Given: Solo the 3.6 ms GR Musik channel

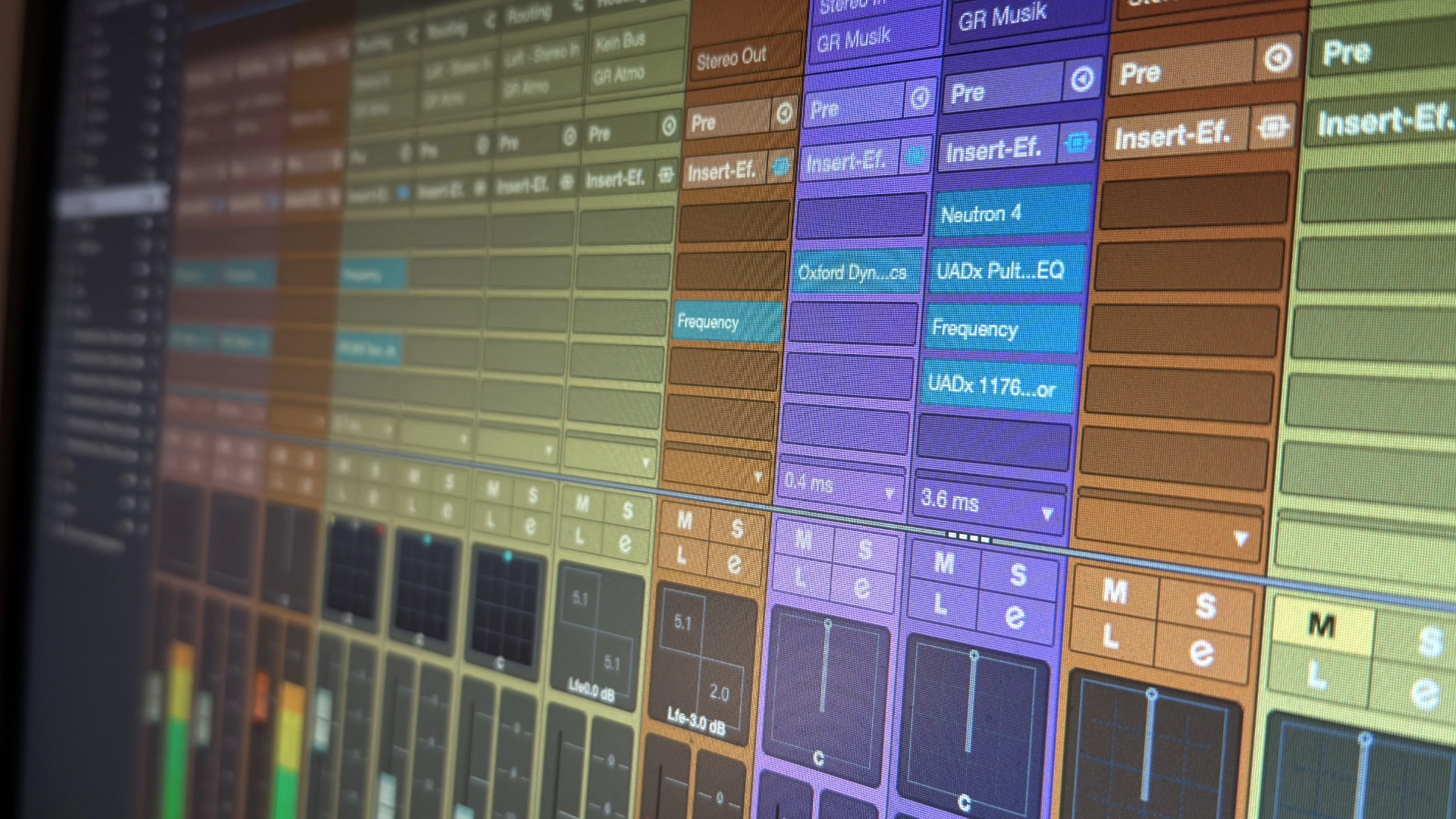Looking at the screenshot, I should tap(1018, 575).
